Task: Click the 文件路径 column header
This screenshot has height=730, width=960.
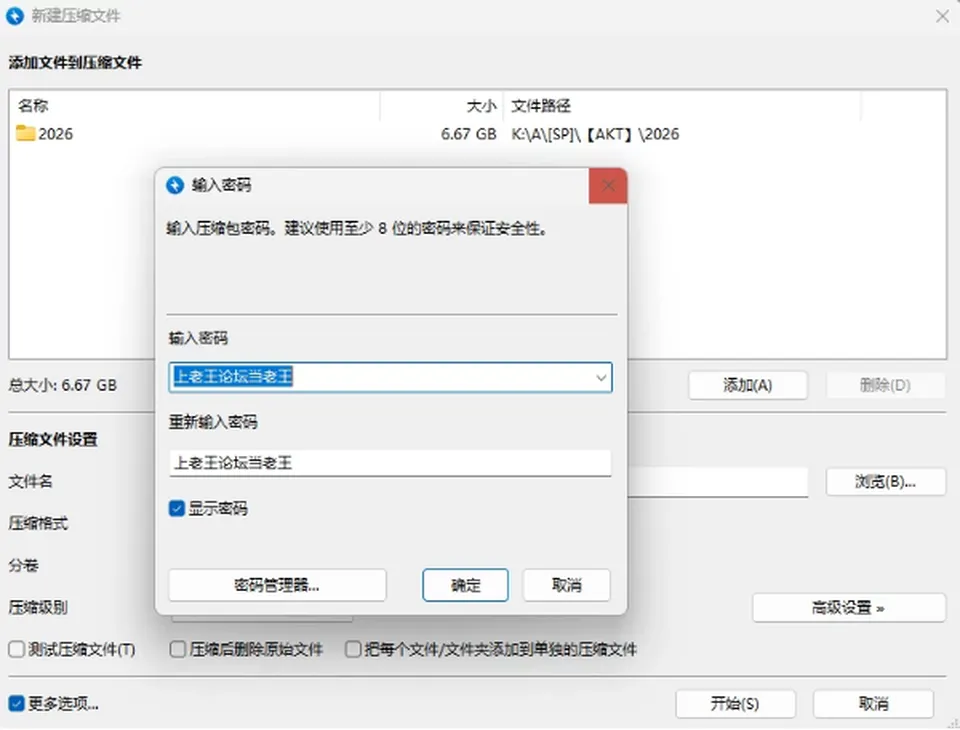Action: [682, 106]
